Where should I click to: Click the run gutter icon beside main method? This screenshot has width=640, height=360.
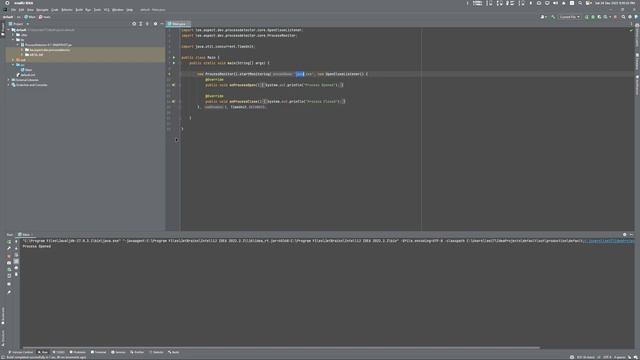pyautogui.click(x=173, y=63)
